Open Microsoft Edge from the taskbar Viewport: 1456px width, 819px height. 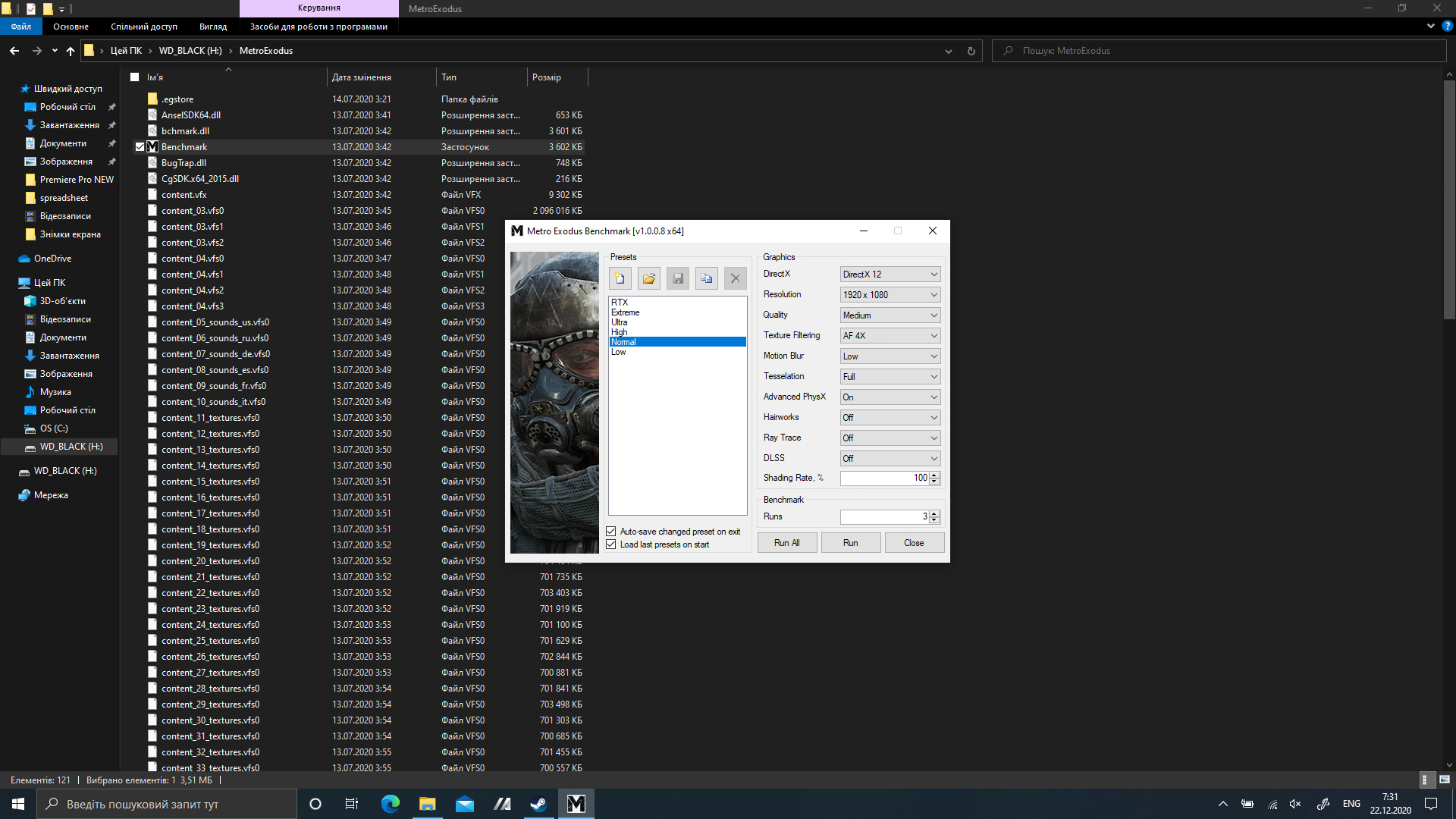[x=391, y=804]
